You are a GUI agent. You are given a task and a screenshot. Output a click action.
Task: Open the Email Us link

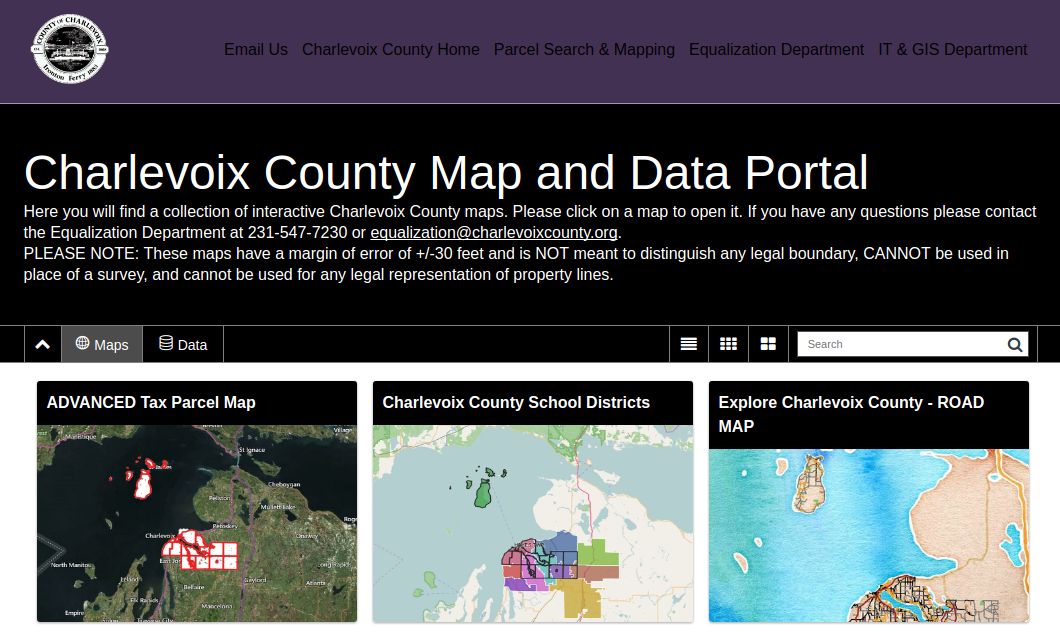[x=256, y=49]
